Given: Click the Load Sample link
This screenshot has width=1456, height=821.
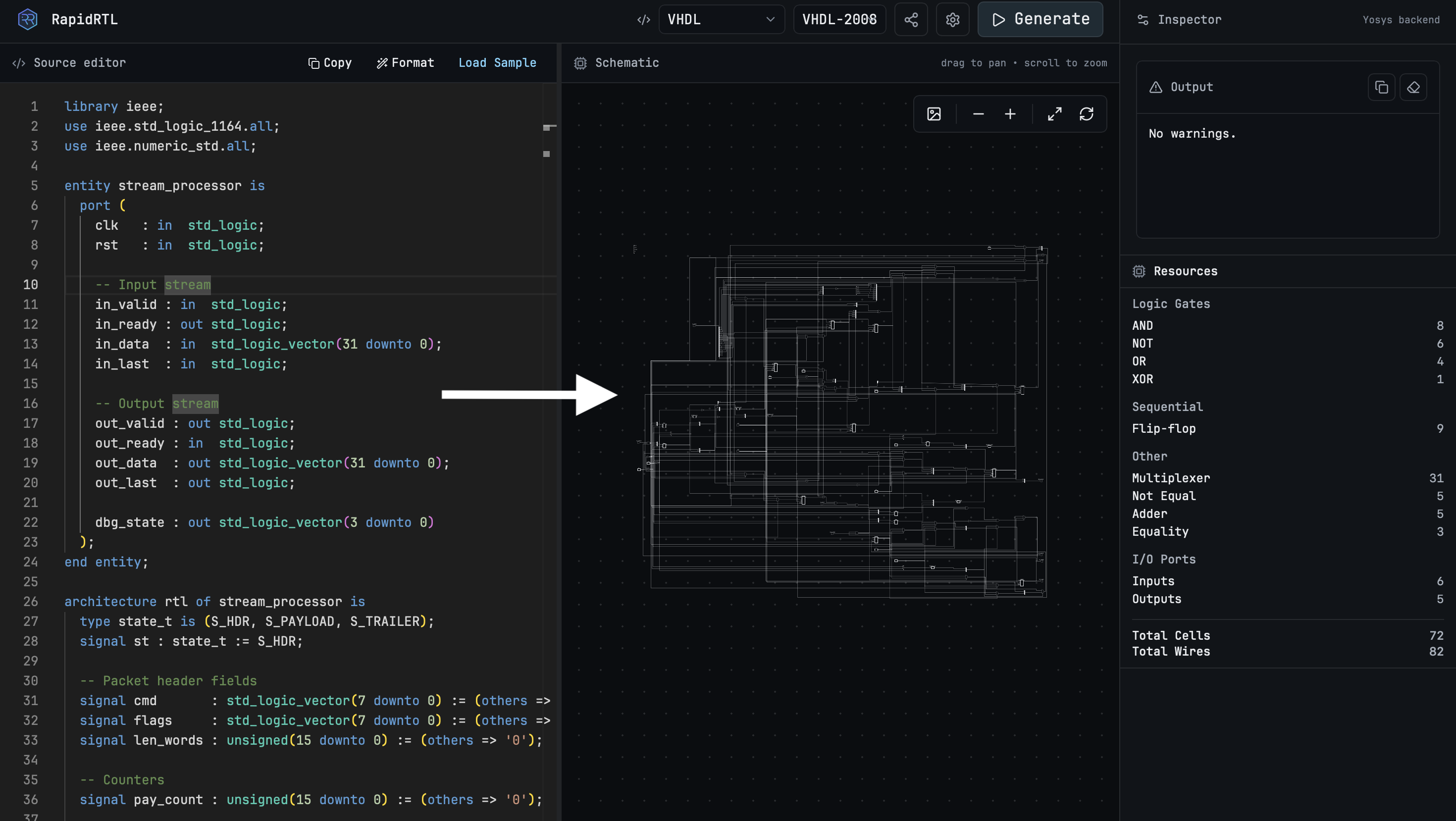Looking at the screenshot, I should [497, 63].
